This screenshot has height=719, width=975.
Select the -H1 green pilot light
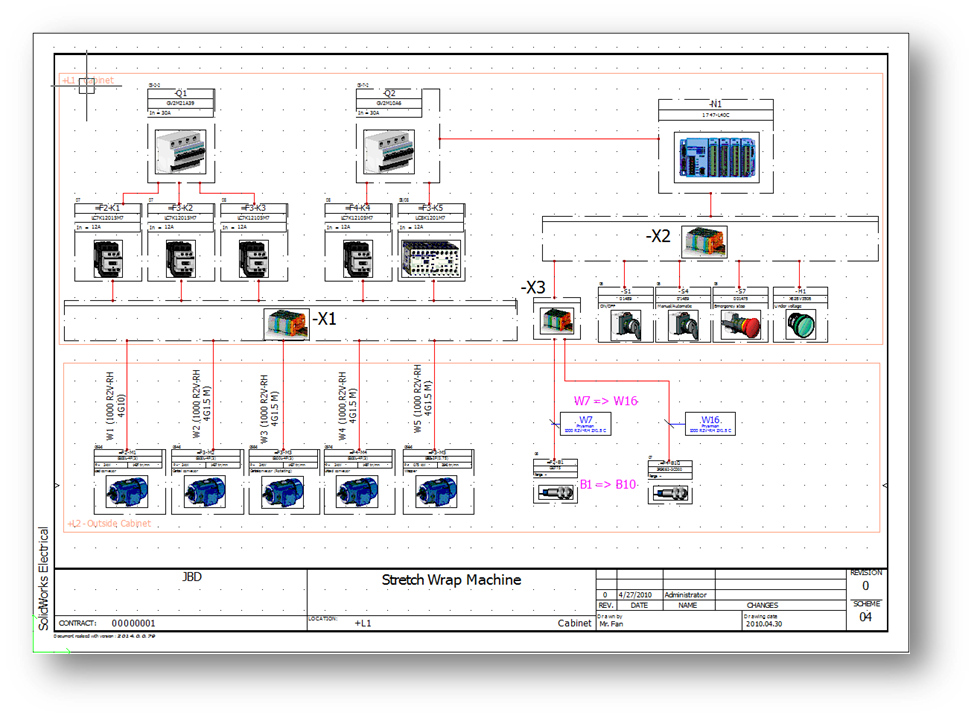click(x=800, y=325)
